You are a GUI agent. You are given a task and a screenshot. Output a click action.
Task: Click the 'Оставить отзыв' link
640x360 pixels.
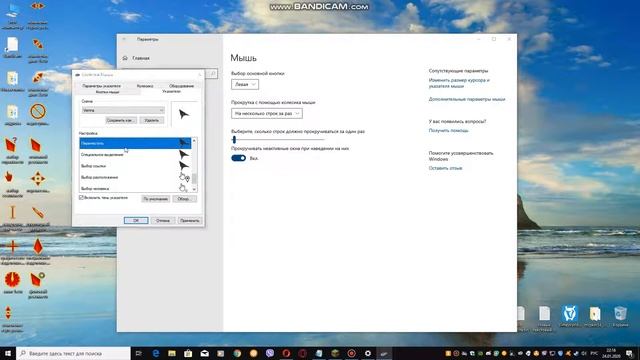click(x=445, y=168)
